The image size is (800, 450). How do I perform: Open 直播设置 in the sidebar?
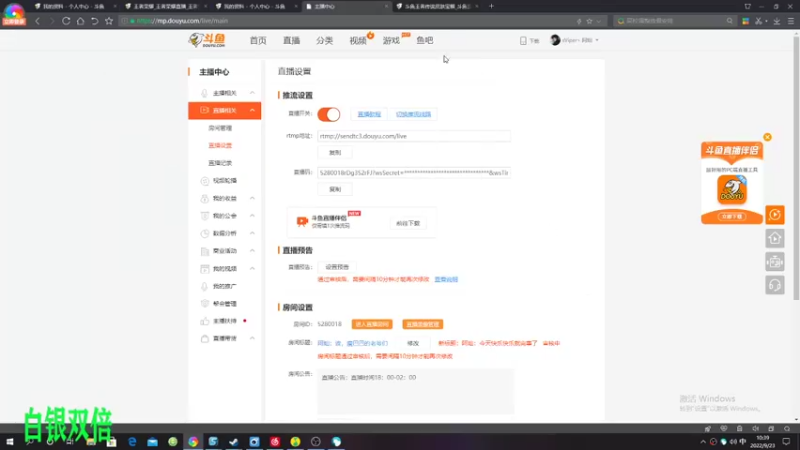pyautogui.click(x=220, y=145)
